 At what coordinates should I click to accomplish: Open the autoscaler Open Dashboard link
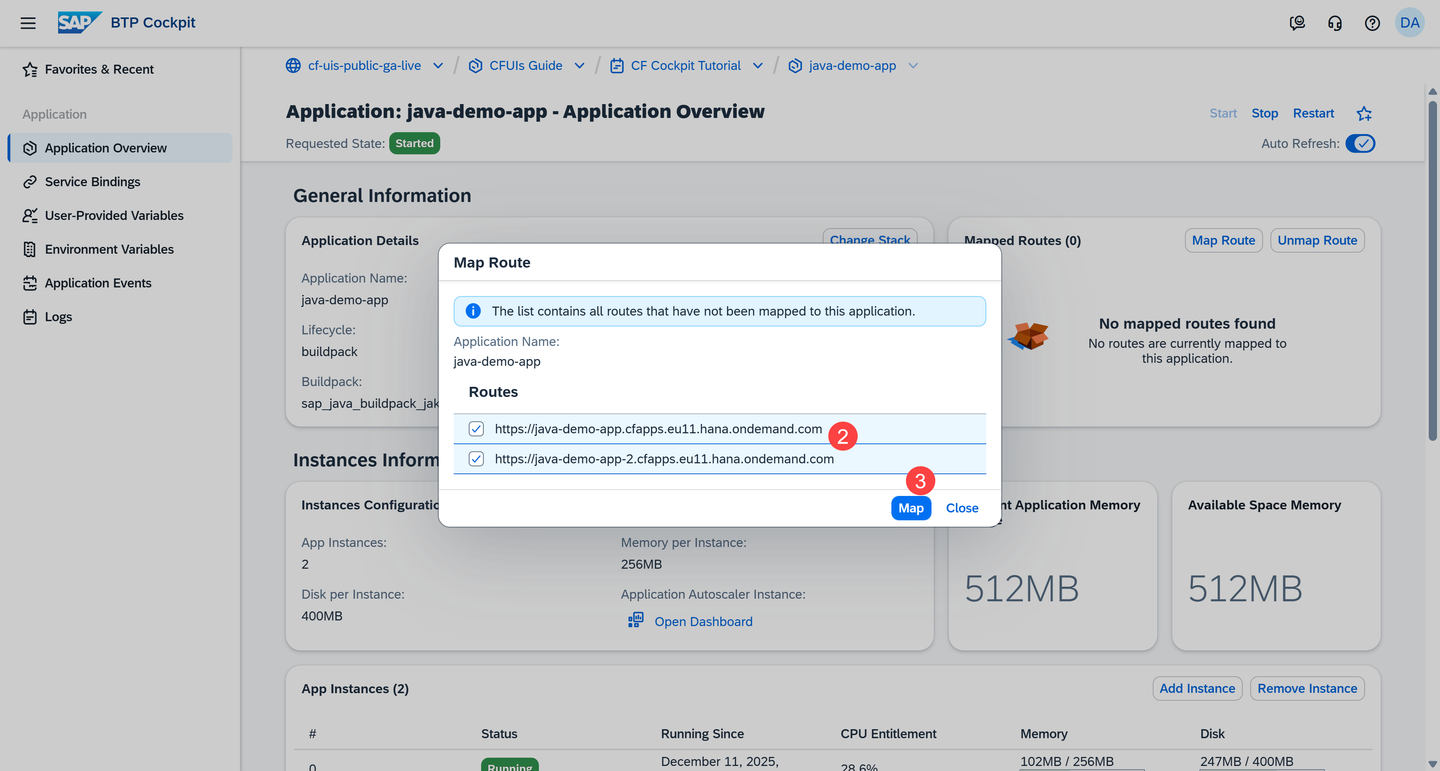(x=704, y=622)
